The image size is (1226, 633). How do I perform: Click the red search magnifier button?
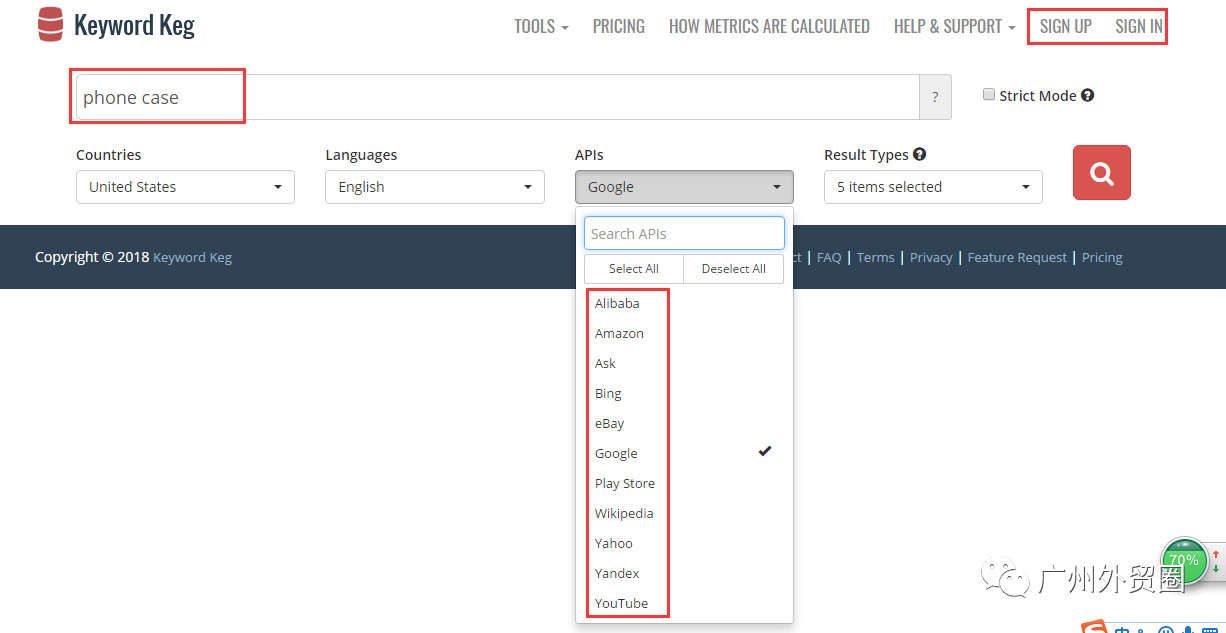1102,173
